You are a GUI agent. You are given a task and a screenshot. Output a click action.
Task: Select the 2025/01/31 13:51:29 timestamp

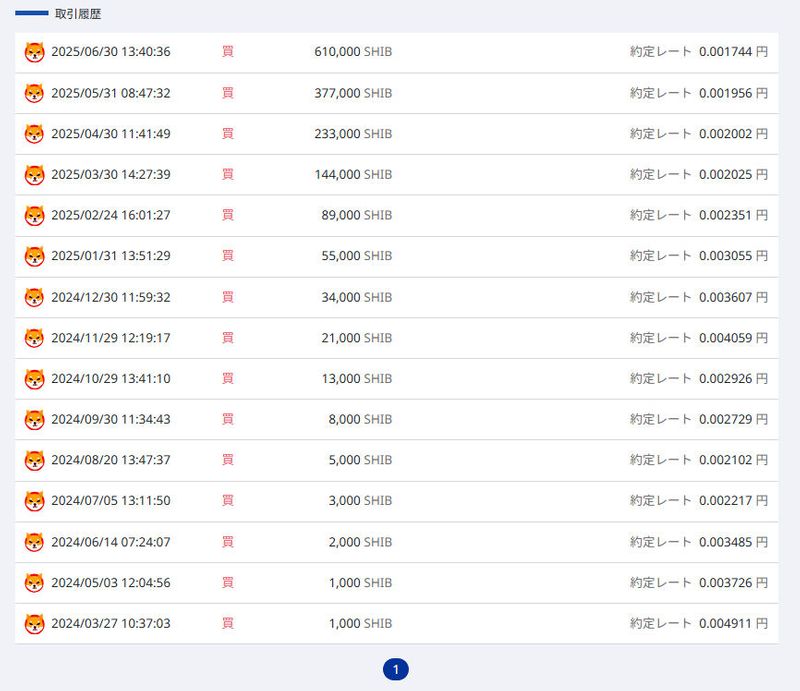(x=111, y=256)
